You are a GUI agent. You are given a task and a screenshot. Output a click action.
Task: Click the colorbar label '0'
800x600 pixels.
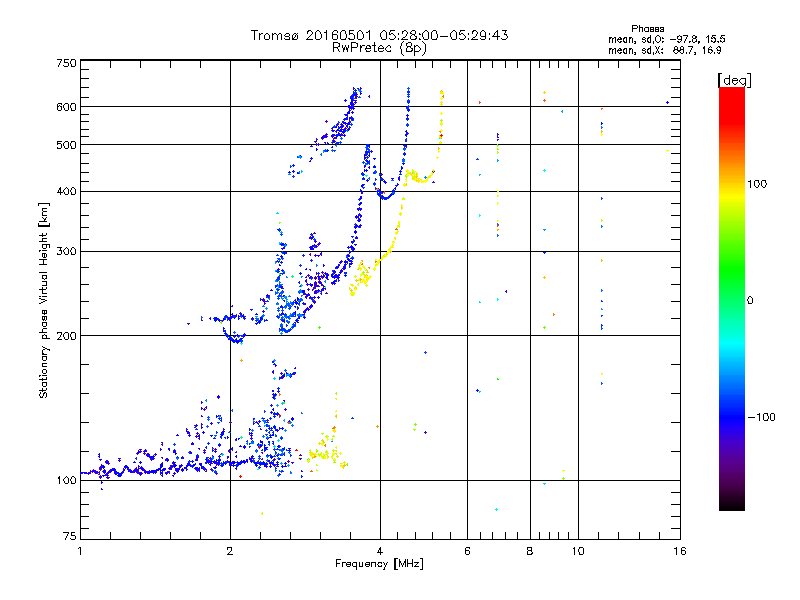coord(750,301)
